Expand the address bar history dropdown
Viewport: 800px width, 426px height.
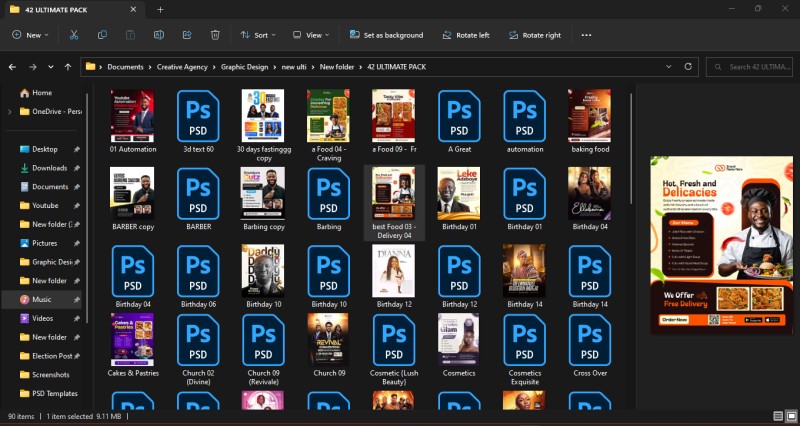click(669, 66)
